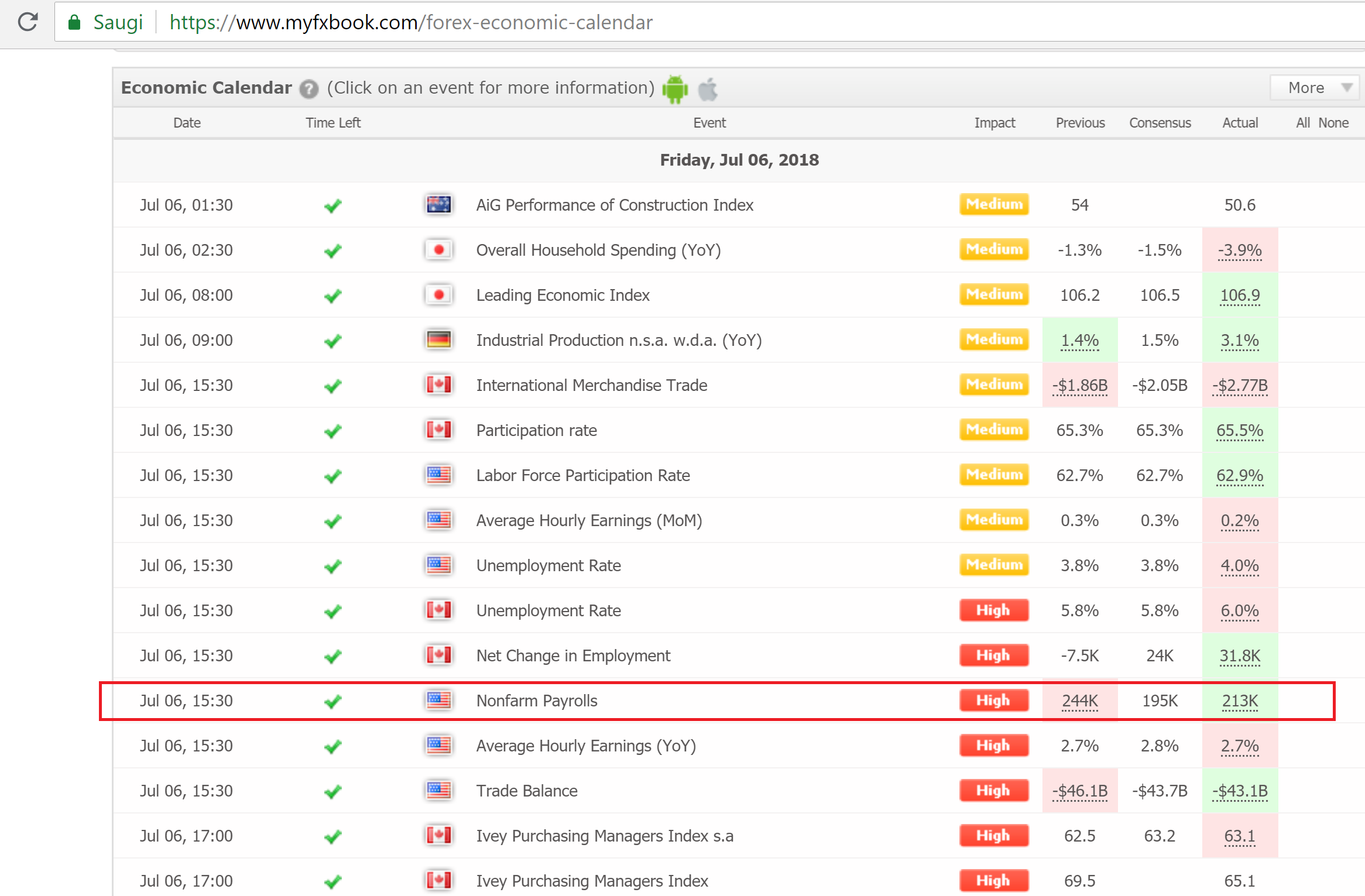This screenshot has height=896, width=1365.
Task: Click previous value -$1.86B for Merchandise Trade
Action: pyautogui.click(x=1080, y=385)
